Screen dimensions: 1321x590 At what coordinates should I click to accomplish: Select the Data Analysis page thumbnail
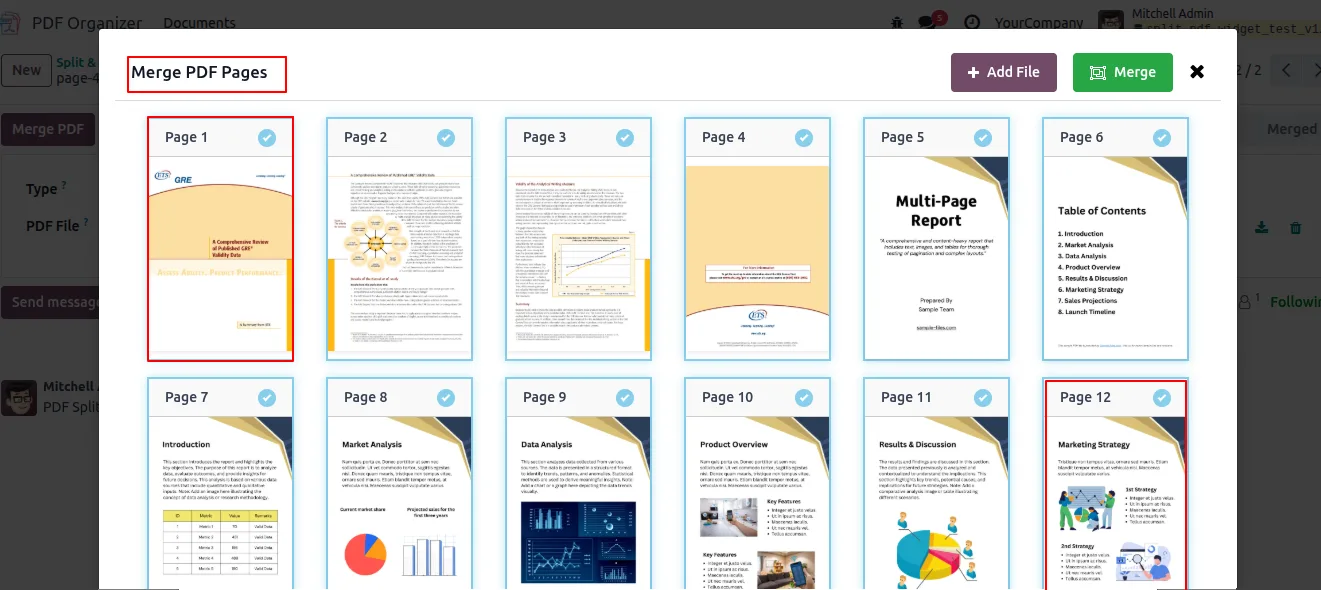click(579, 503)
